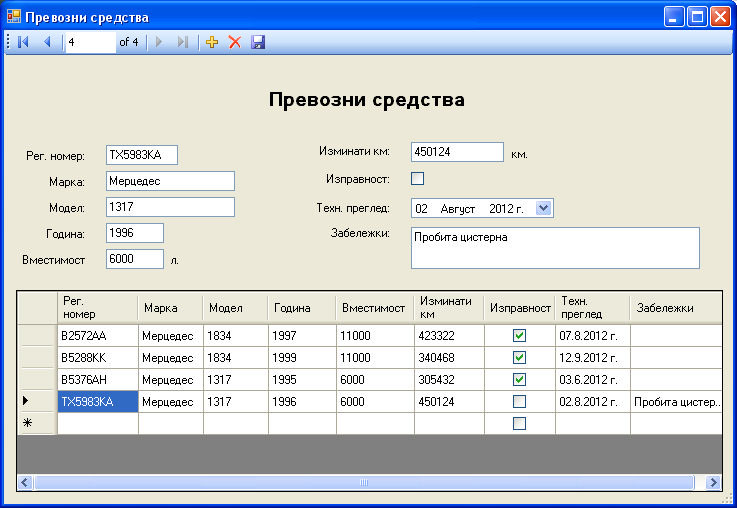Open the Техн. преглед date dropdown
Image resolution: width=737 pixels, height=508 pixels.
point(543,208)
